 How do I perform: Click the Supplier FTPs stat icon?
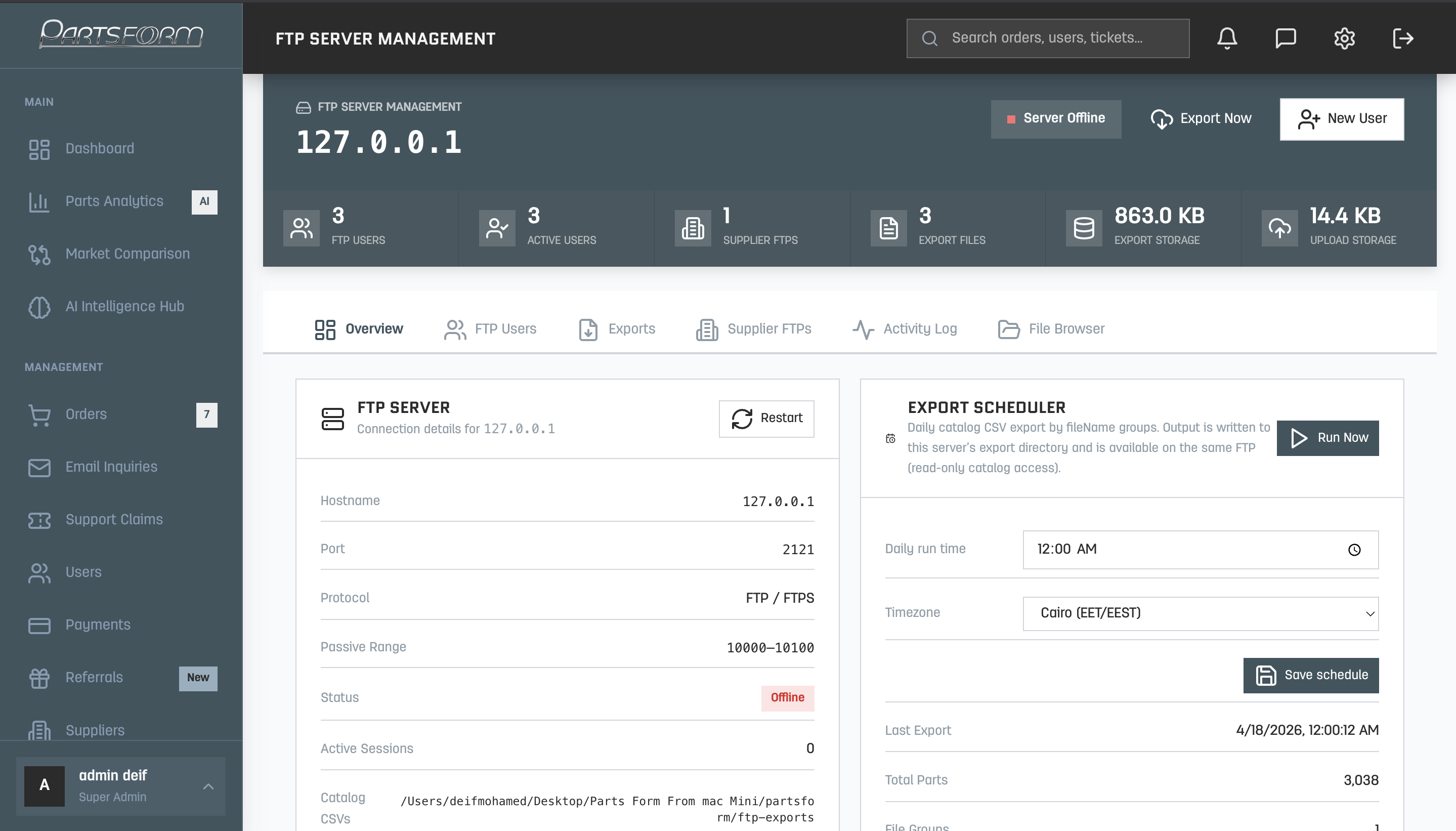pyautogui.click(x=693, y=228)
